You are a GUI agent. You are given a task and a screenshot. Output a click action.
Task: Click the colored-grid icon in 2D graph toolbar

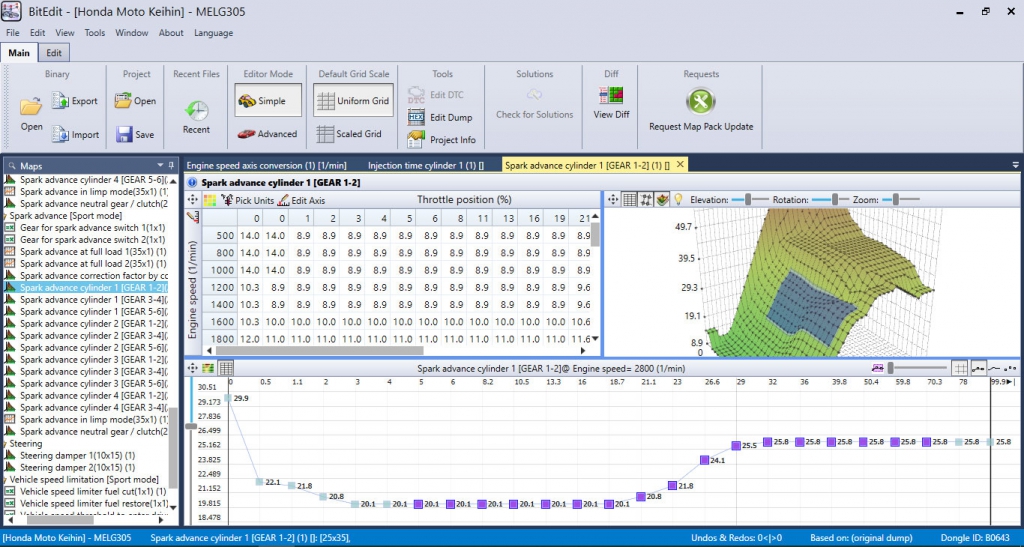208,368
